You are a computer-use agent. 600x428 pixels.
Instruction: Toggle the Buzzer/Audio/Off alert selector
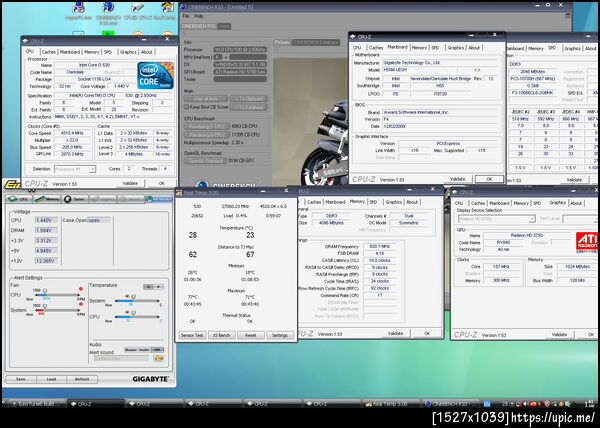tap(144, 350)
